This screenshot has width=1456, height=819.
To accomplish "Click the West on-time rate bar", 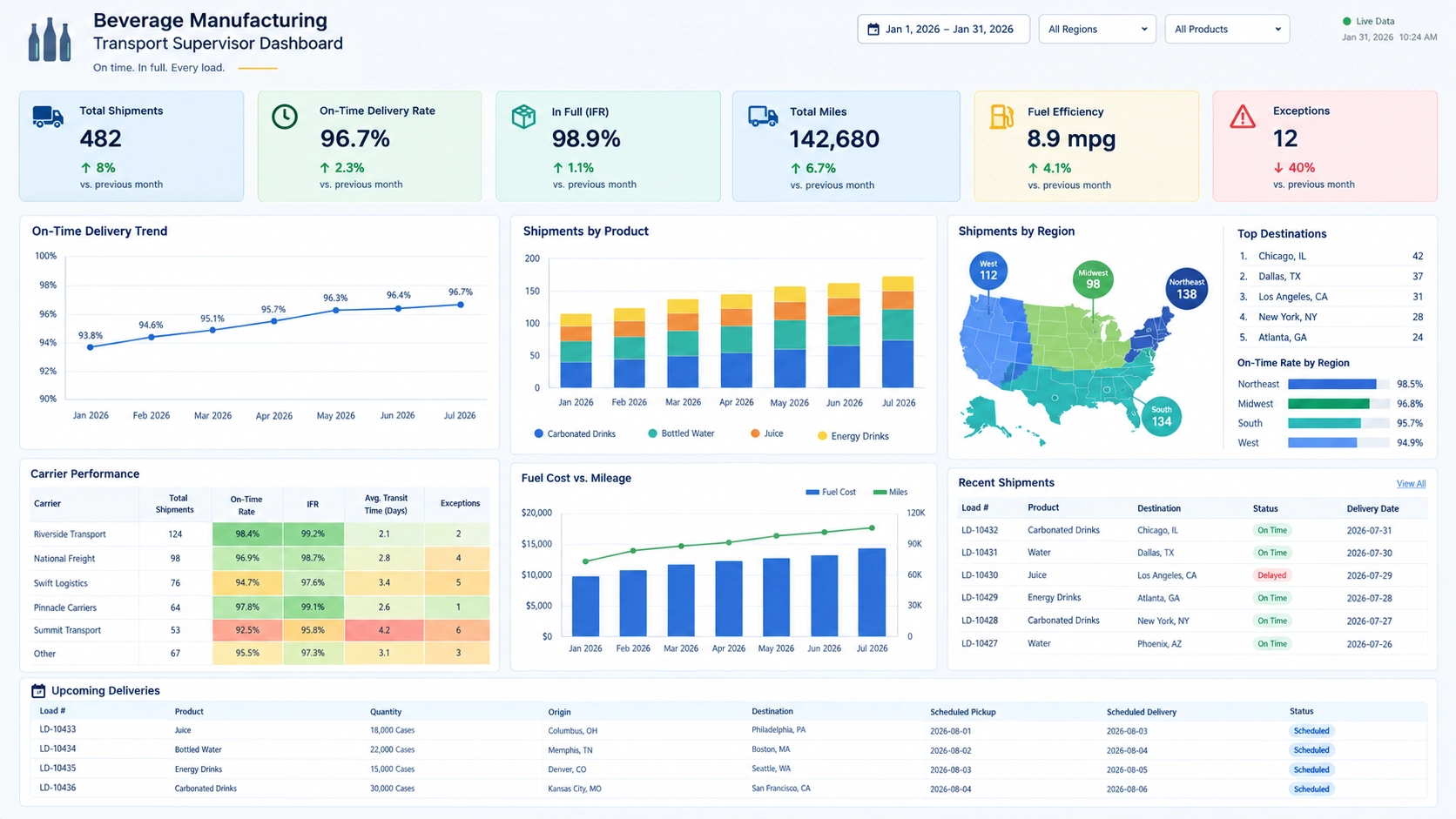I will click(1322, 443).
